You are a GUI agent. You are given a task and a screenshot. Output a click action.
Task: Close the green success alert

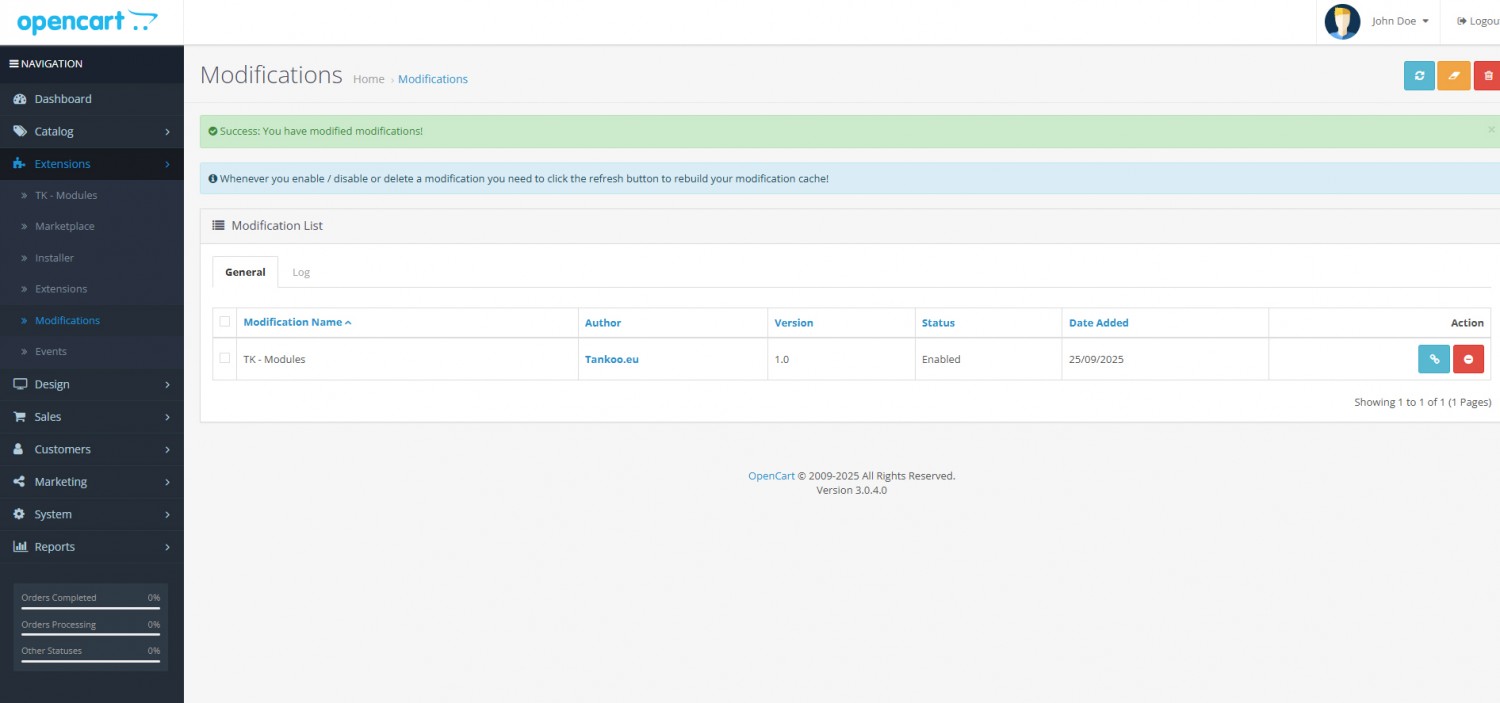pos(1491,130)
